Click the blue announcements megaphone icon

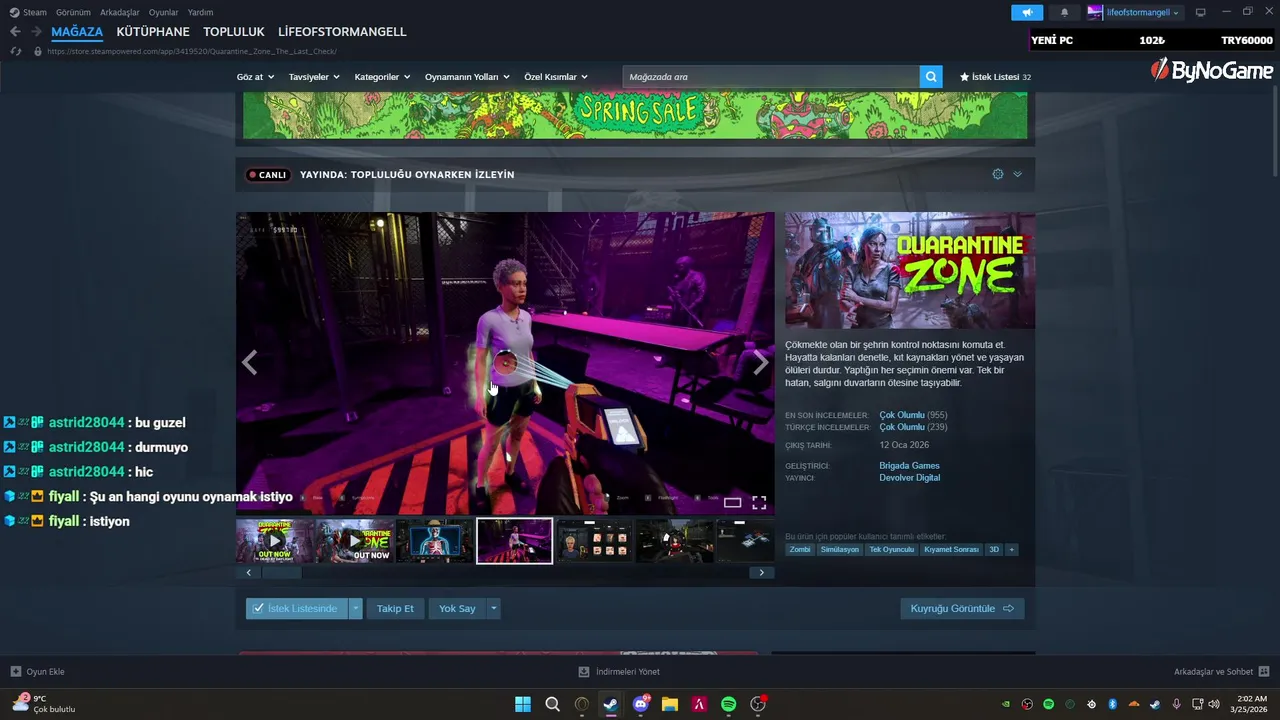coord(1027,12)
